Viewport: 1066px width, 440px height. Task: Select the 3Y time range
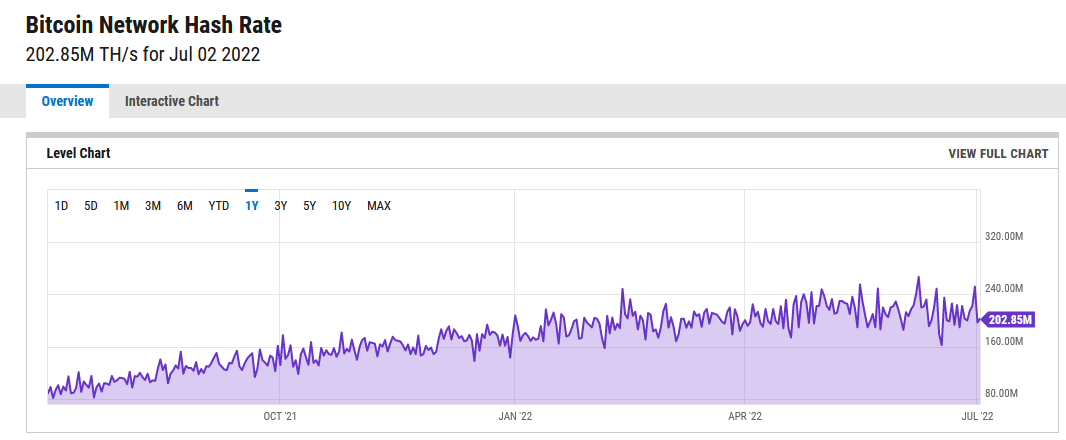[x=281, y=205]
